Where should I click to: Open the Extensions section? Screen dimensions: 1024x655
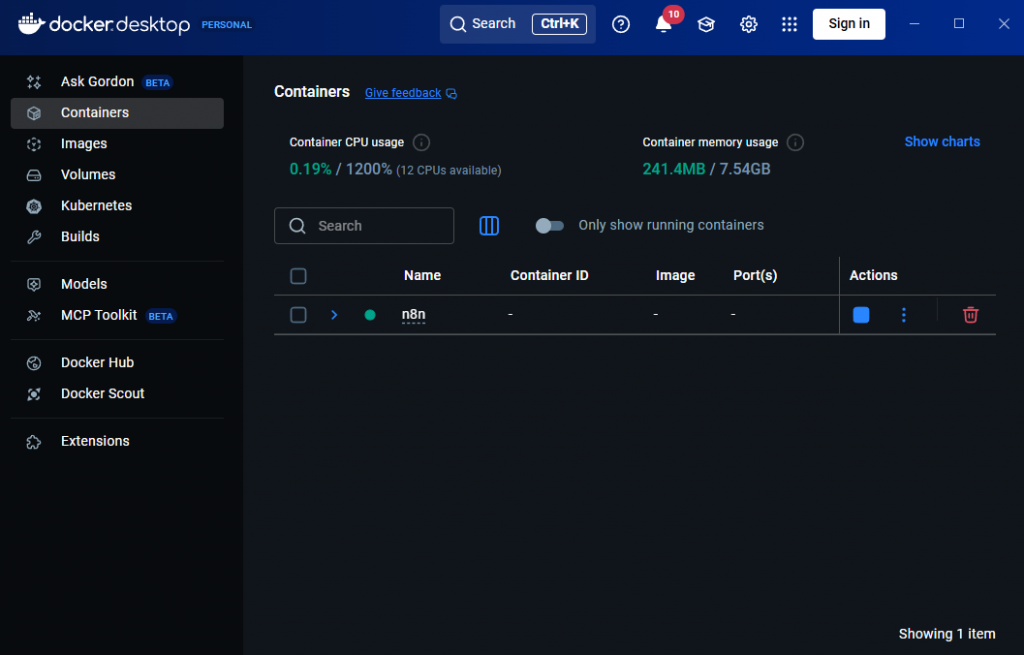(117, 441)
